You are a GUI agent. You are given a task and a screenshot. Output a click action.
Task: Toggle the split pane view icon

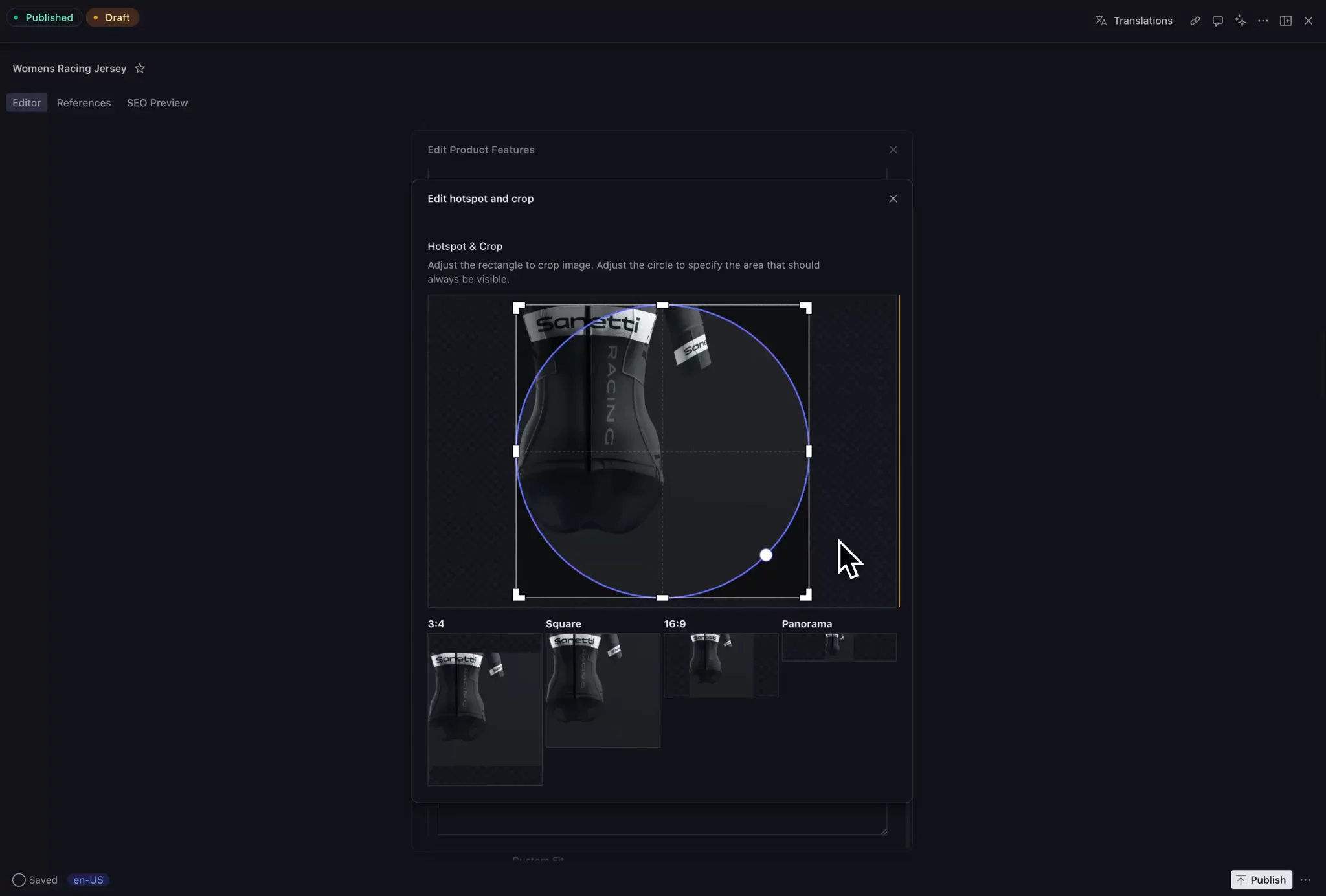pyautogui.click(x=1285, y=21)
